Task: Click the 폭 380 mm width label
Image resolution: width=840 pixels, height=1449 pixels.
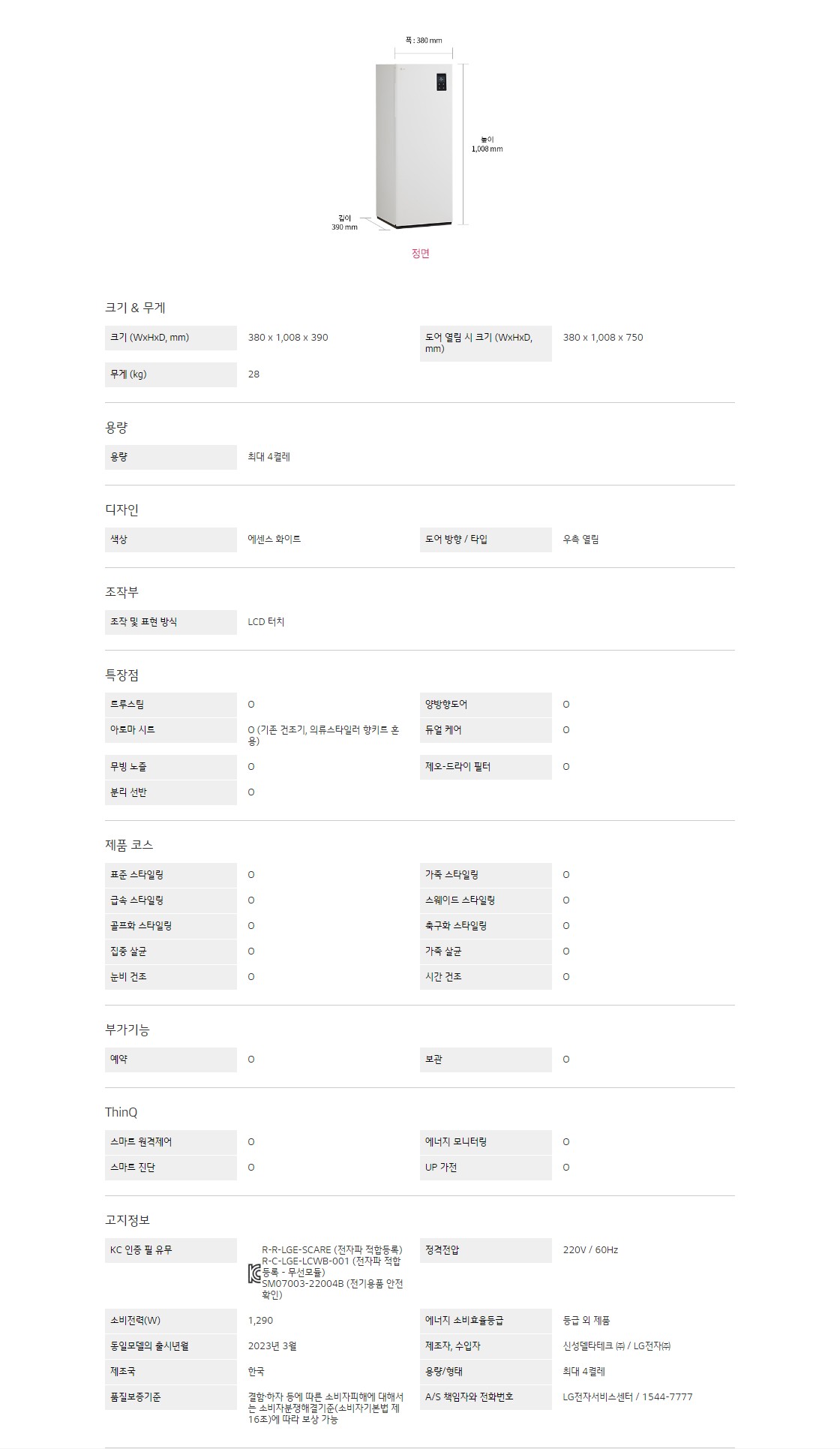Action: pyautogui.click(x=423, y=41)
